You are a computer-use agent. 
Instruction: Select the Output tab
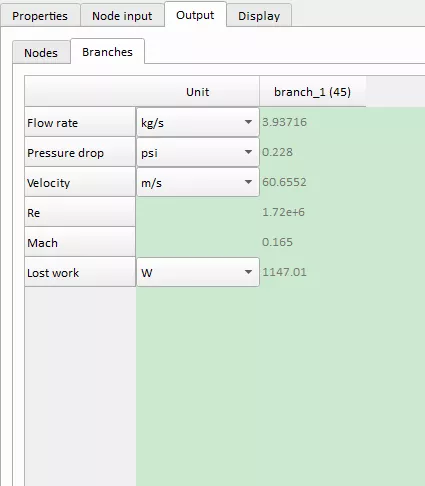195,14
